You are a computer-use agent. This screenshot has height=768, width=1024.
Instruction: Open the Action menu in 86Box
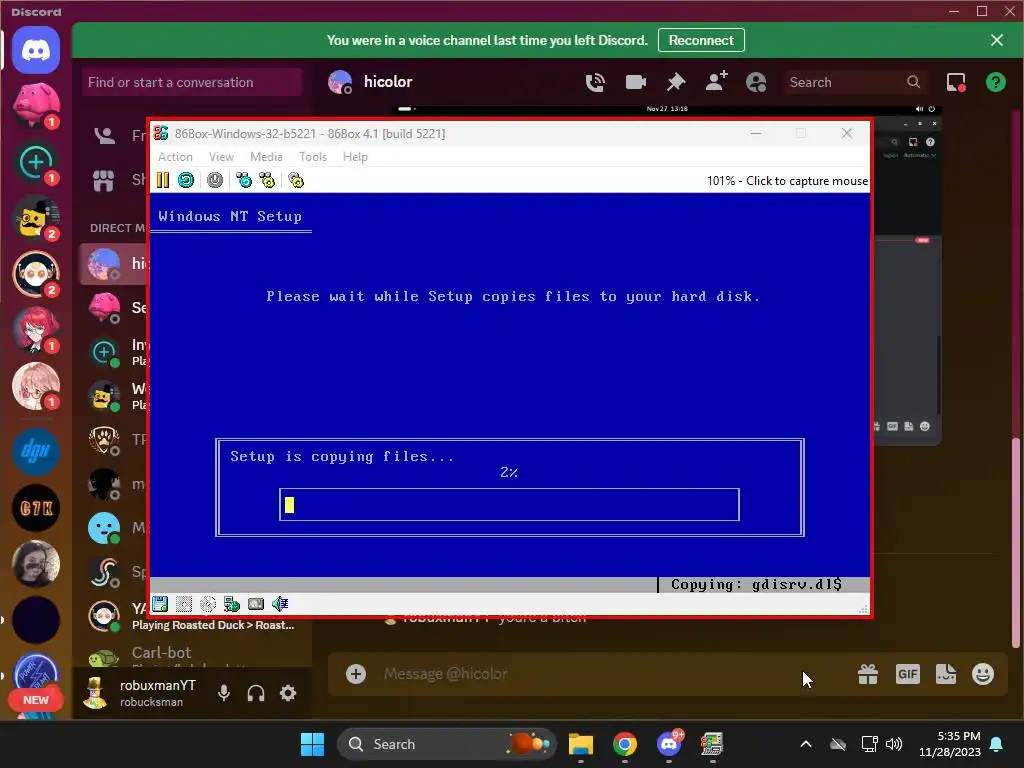click(x=175, y=157)
